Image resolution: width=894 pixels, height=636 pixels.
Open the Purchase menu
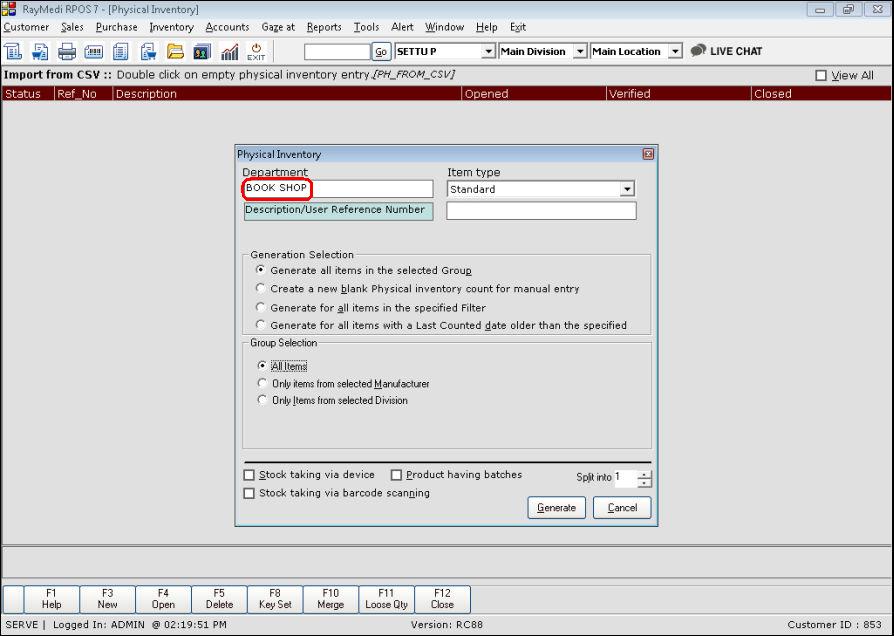[116, 27]
